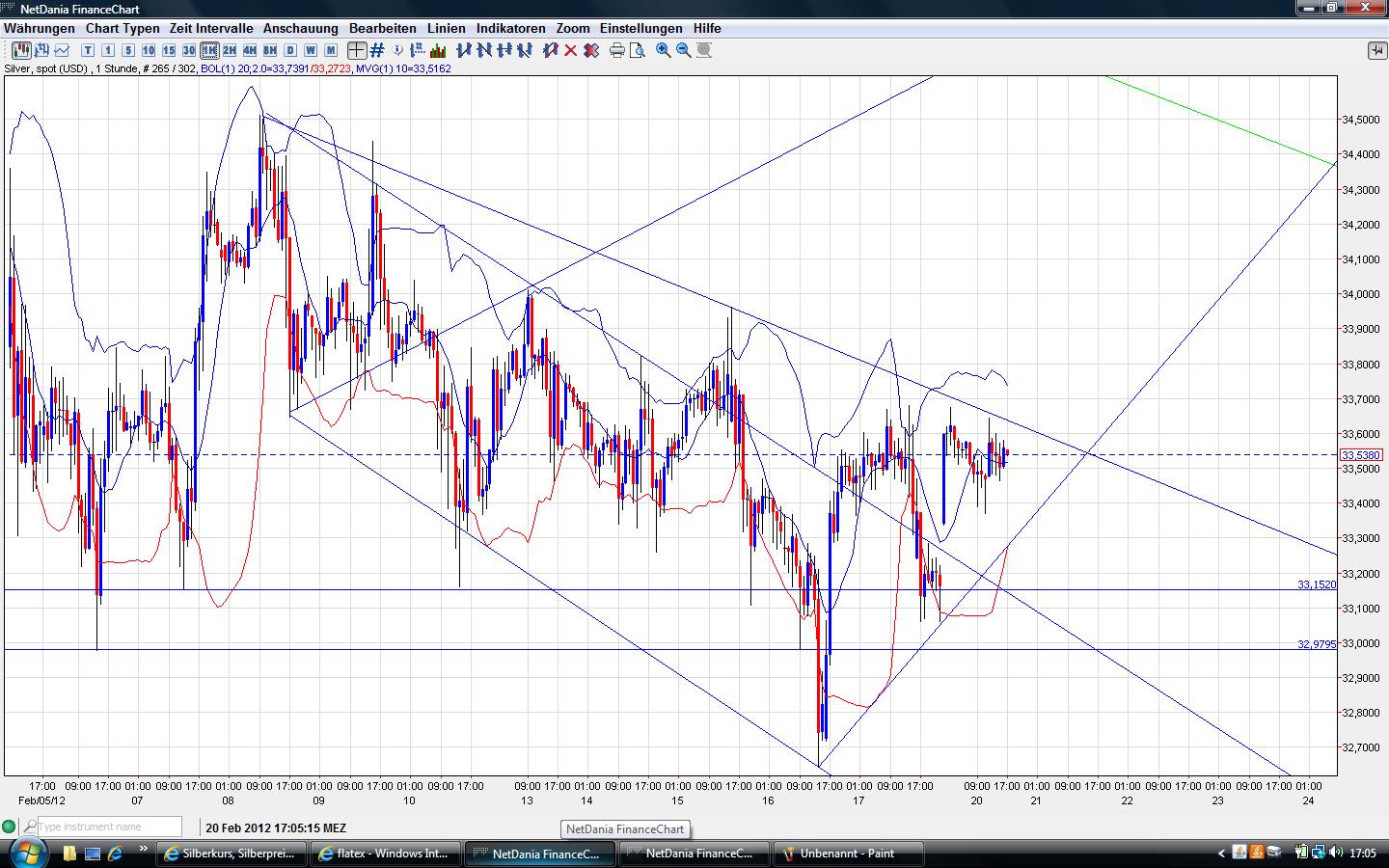Open the Chart Typen dropdown menu
Viewport: 1389px width, 868px height.
click(123, 28)
